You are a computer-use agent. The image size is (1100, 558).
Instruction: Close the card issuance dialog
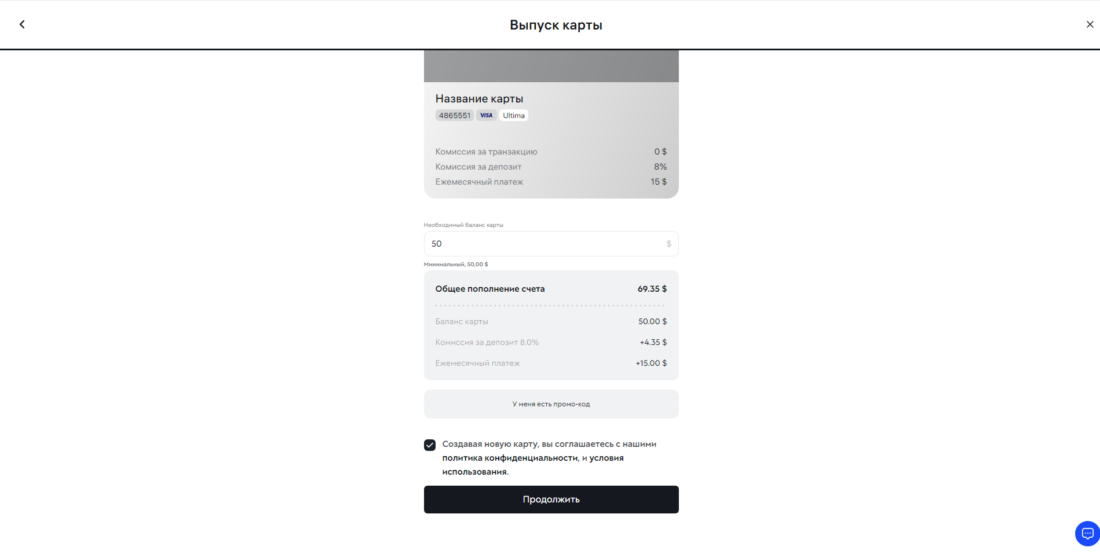(1090, 24)
